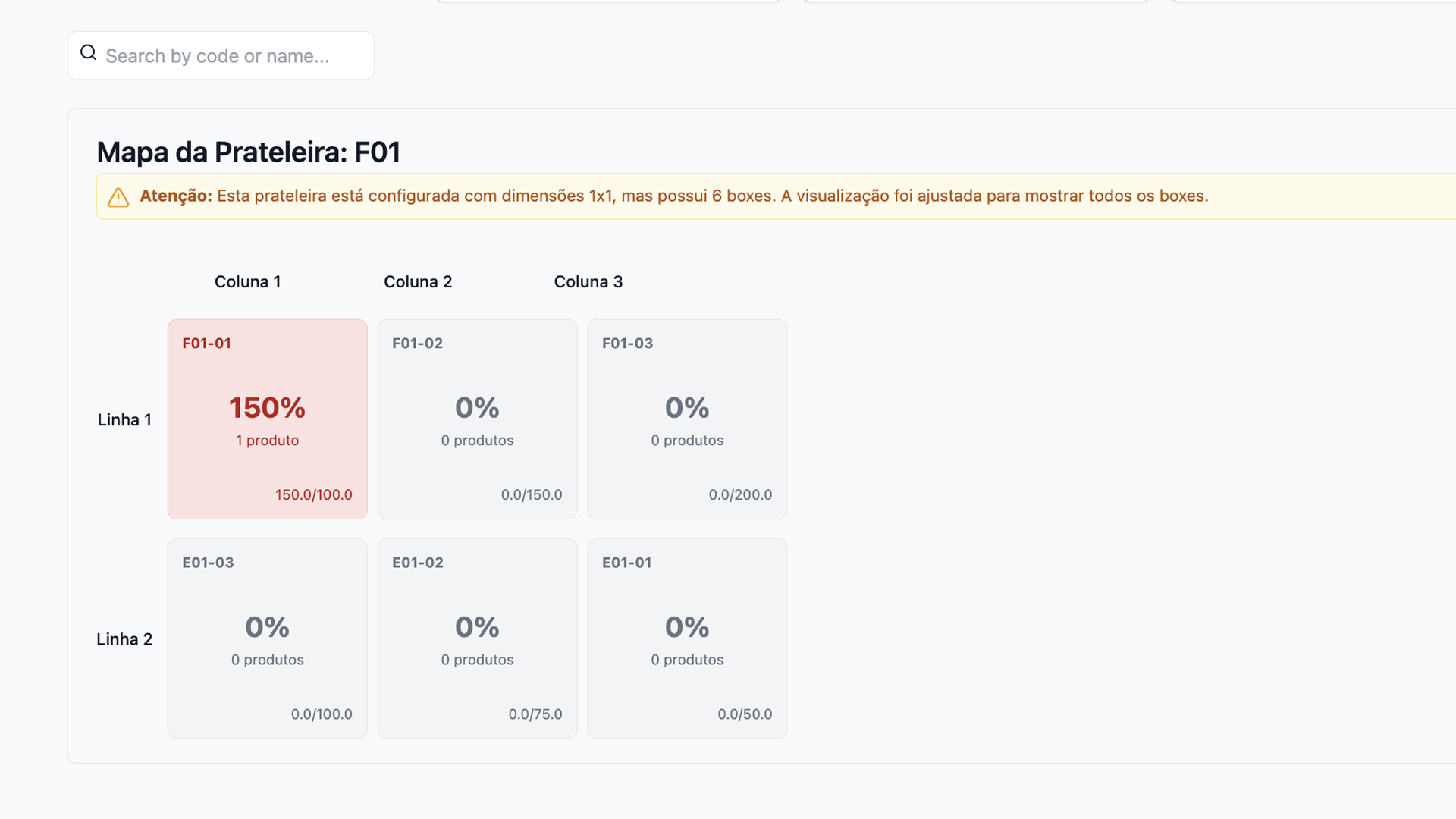1456x819 pixels.
Task: Click the 0.0/200.0 capacity in F01-03
Action: click(x=740, y=495)
